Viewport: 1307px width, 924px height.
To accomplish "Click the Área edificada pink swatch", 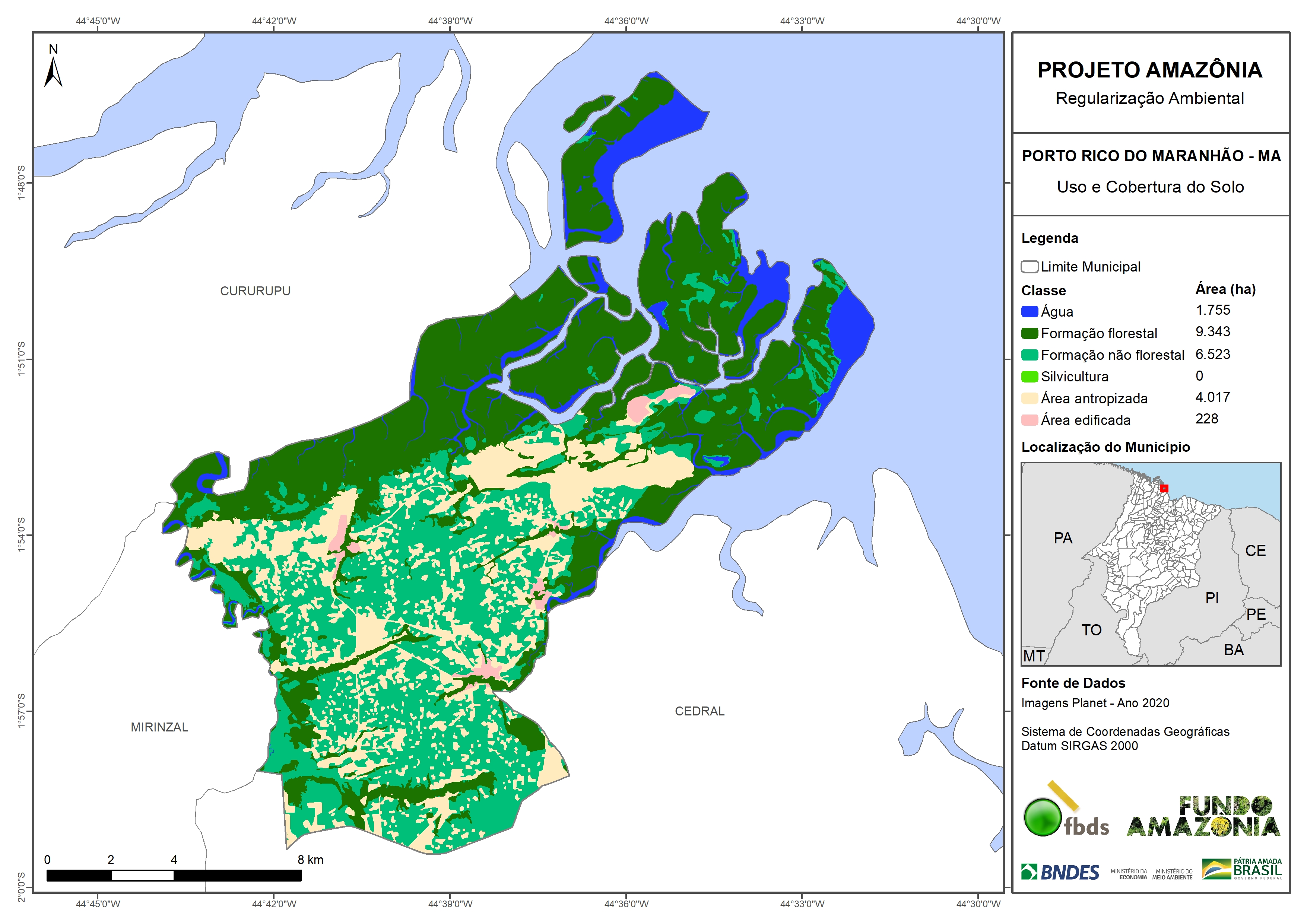I will (x=1029, y=420).
